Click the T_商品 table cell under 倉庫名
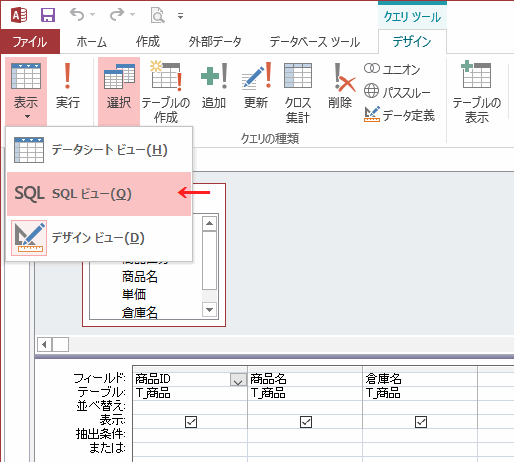514x462 pixels. pyautogui.click(x=420, y=394)
